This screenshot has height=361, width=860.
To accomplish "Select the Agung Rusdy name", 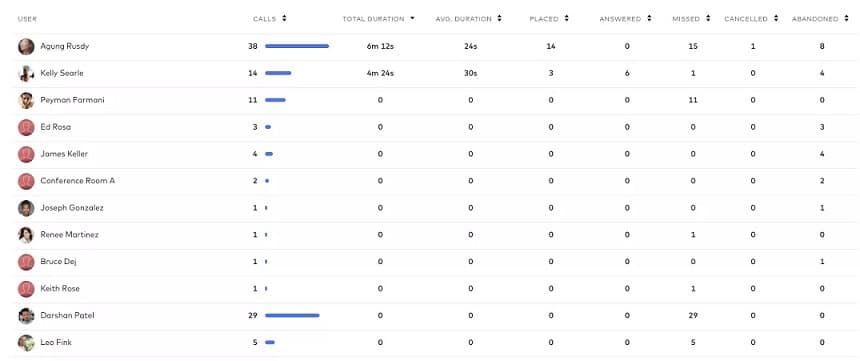I will pos(65,46).
